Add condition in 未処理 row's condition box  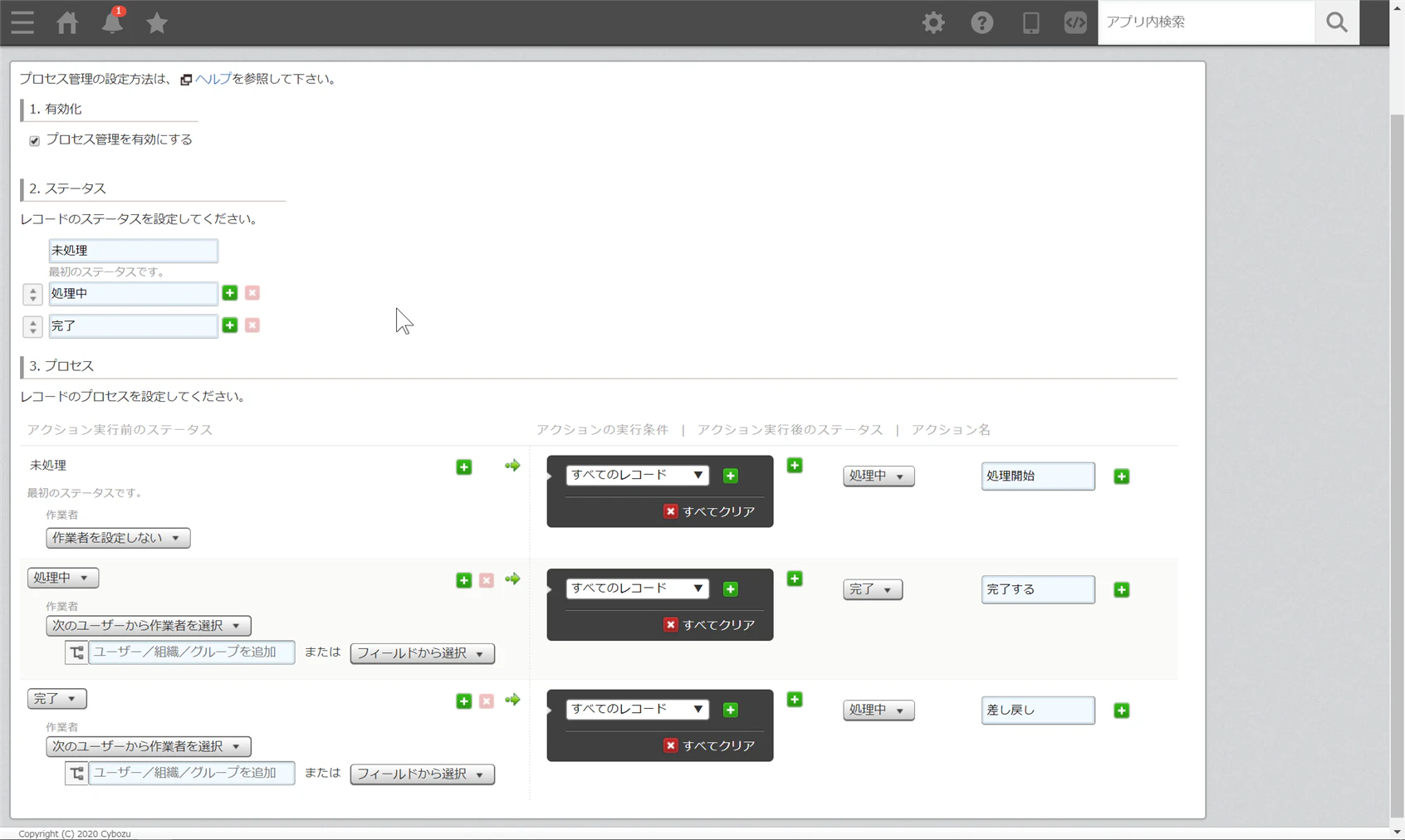(x=731, y=476)
